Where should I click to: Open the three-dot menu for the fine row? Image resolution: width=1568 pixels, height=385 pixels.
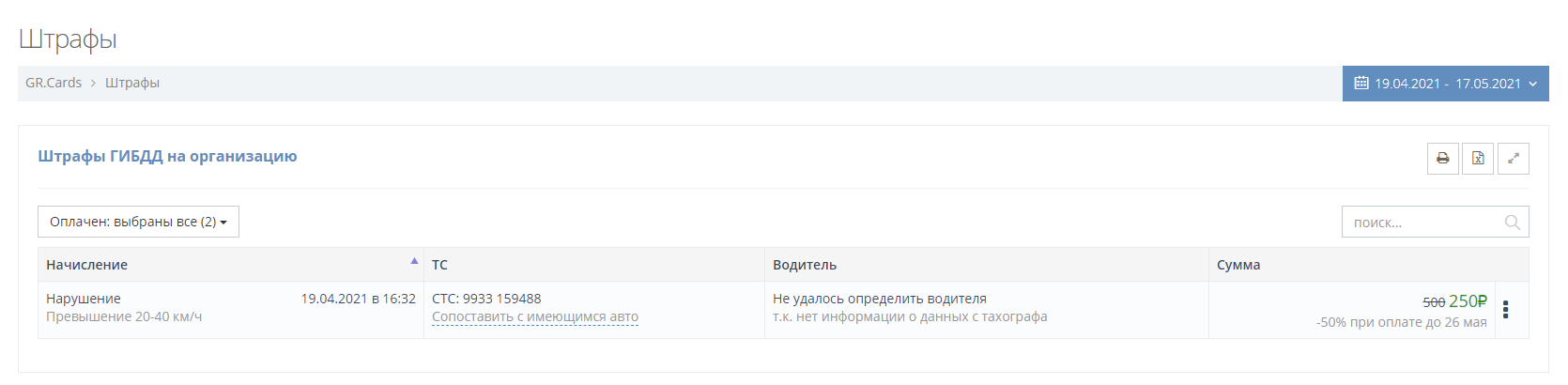(1505, 310)
